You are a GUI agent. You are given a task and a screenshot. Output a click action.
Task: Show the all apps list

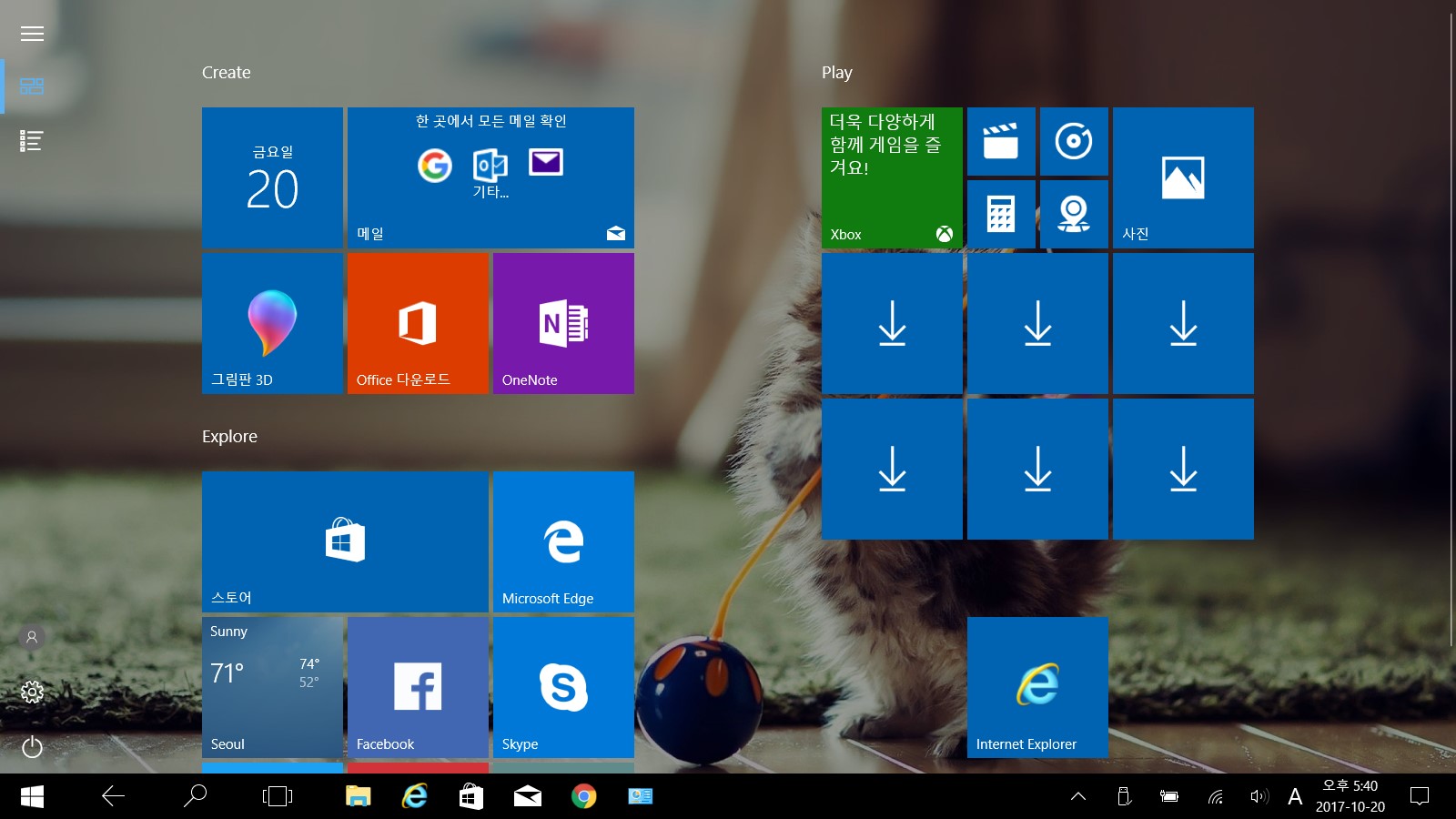pos(32,141)
